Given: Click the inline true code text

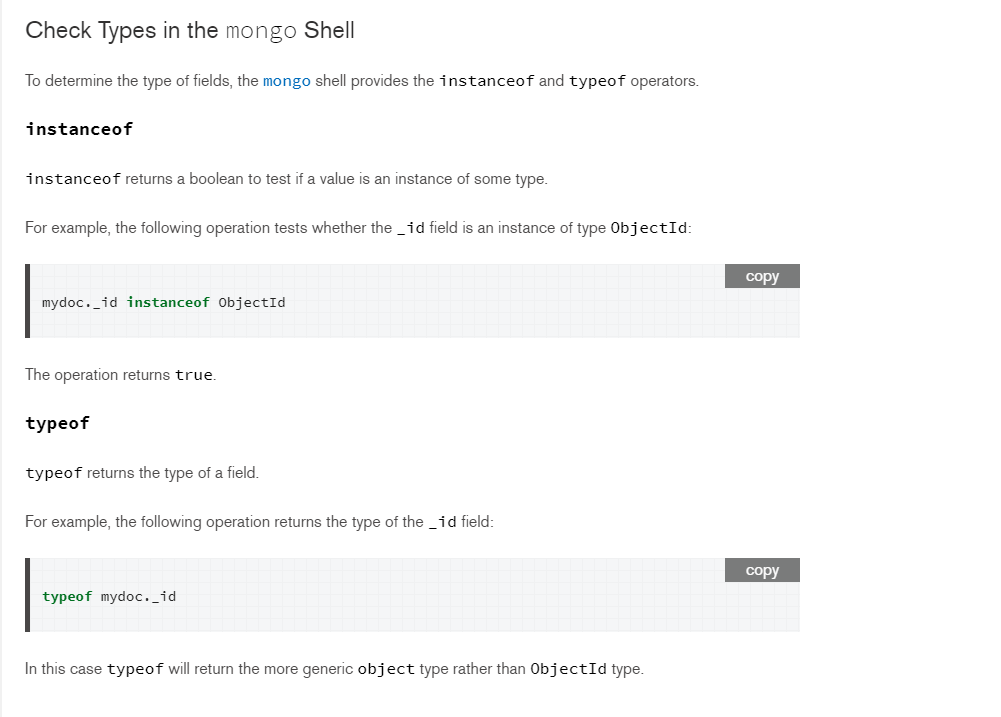Looking at the screenshot, I should click(x=195, y=375).
